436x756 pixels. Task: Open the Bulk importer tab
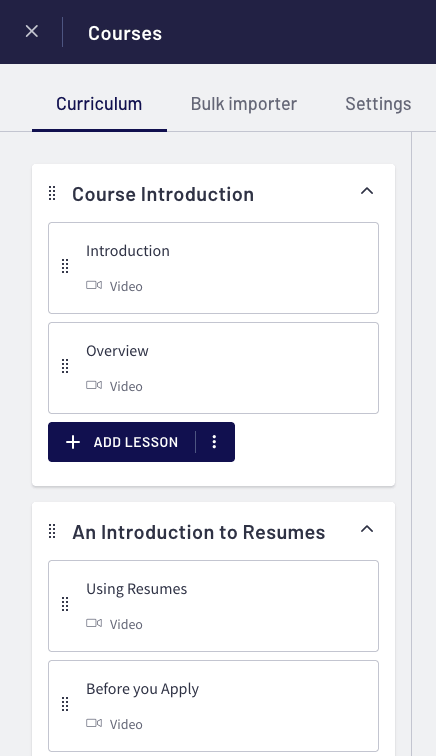[x=244, y=104]
